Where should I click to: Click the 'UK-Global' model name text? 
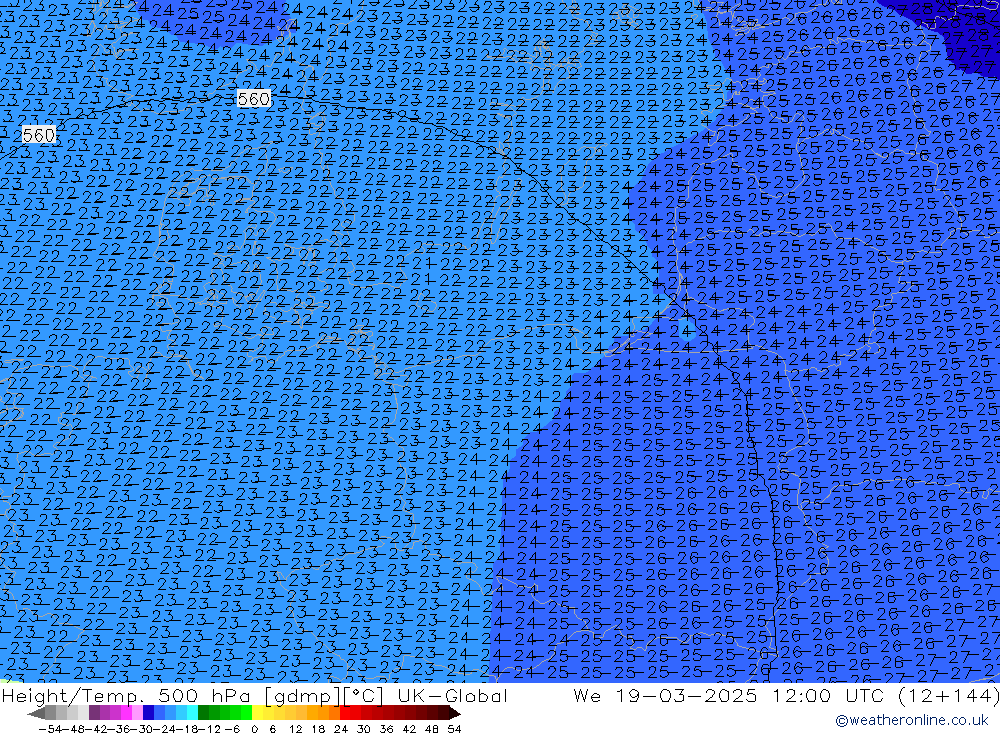(452, 695)
